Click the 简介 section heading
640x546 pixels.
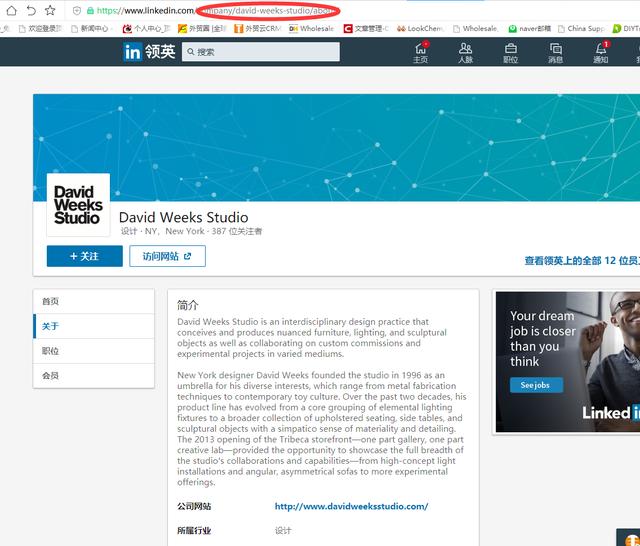tap(188, 305)
